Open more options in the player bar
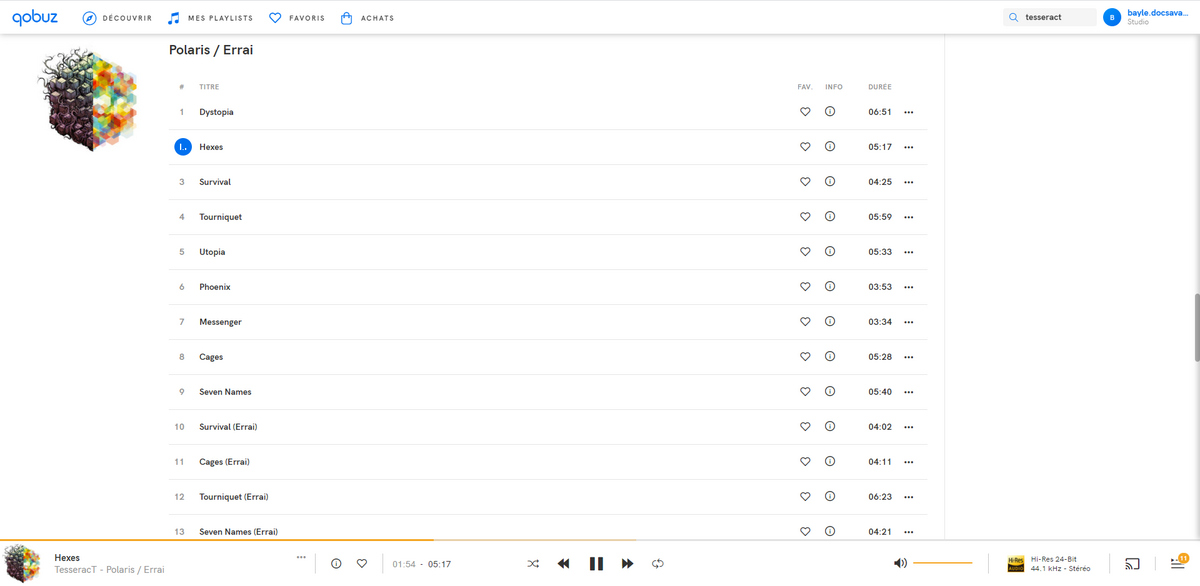This screenshot has width=1200, height=586. 301,557
